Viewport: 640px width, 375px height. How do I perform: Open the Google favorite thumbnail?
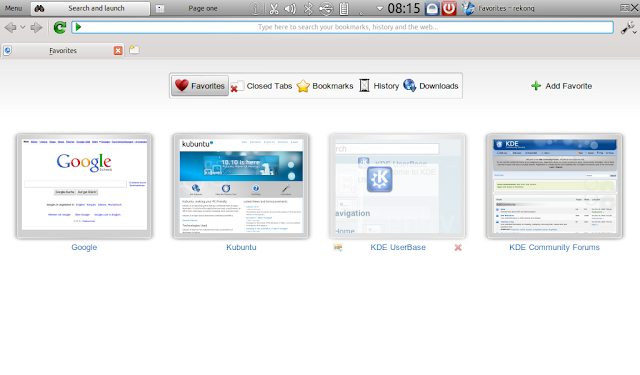coord(84,186)
